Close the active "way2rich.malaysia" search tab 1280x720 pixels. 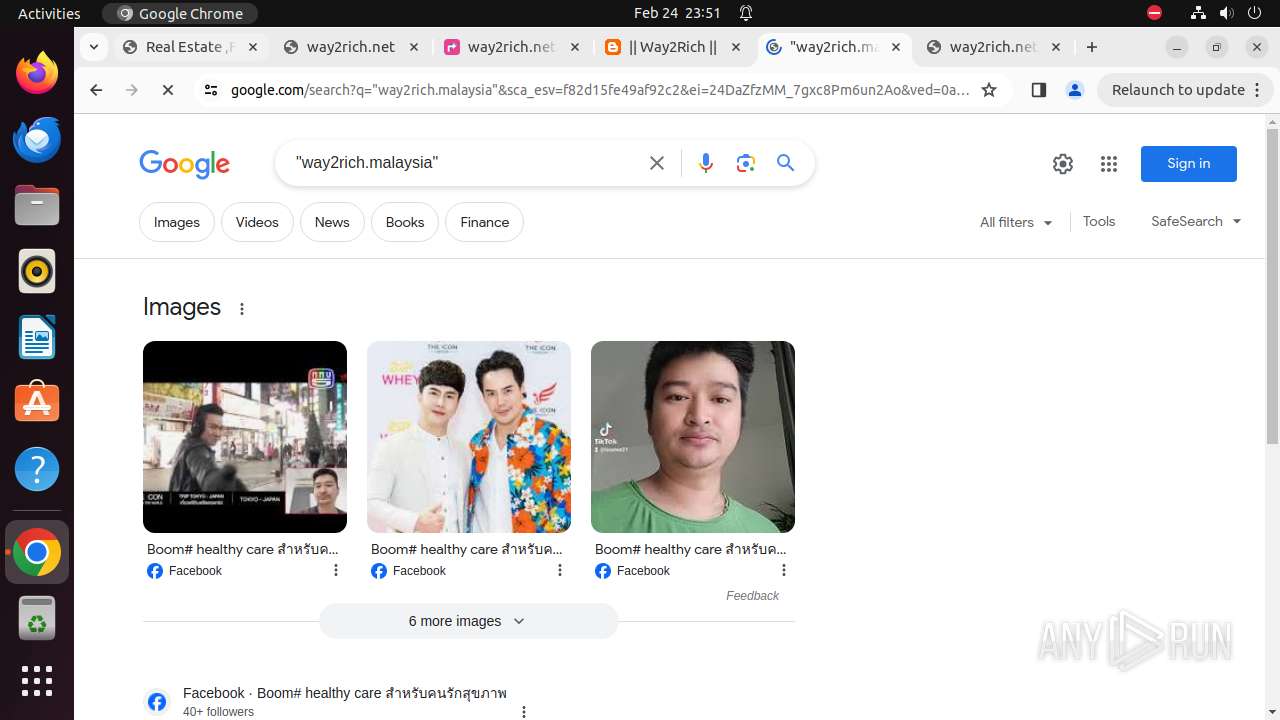pos(896,47)
